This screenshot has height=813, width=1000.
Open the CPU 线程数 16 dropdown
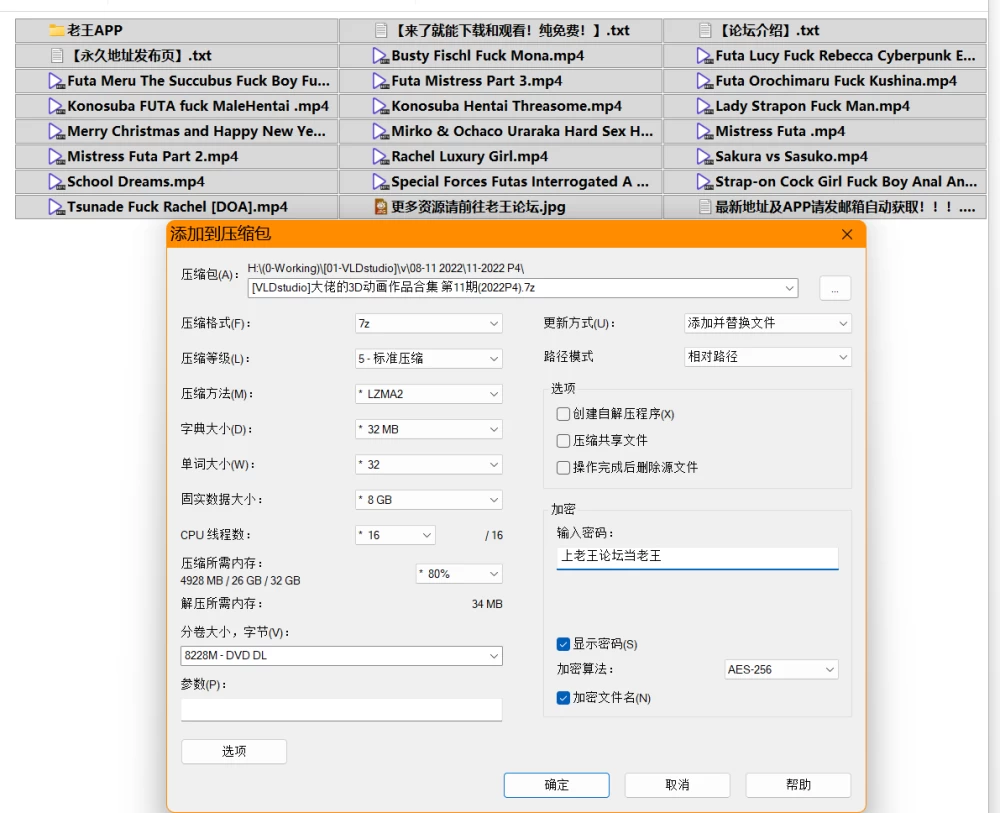coord(395,535)
